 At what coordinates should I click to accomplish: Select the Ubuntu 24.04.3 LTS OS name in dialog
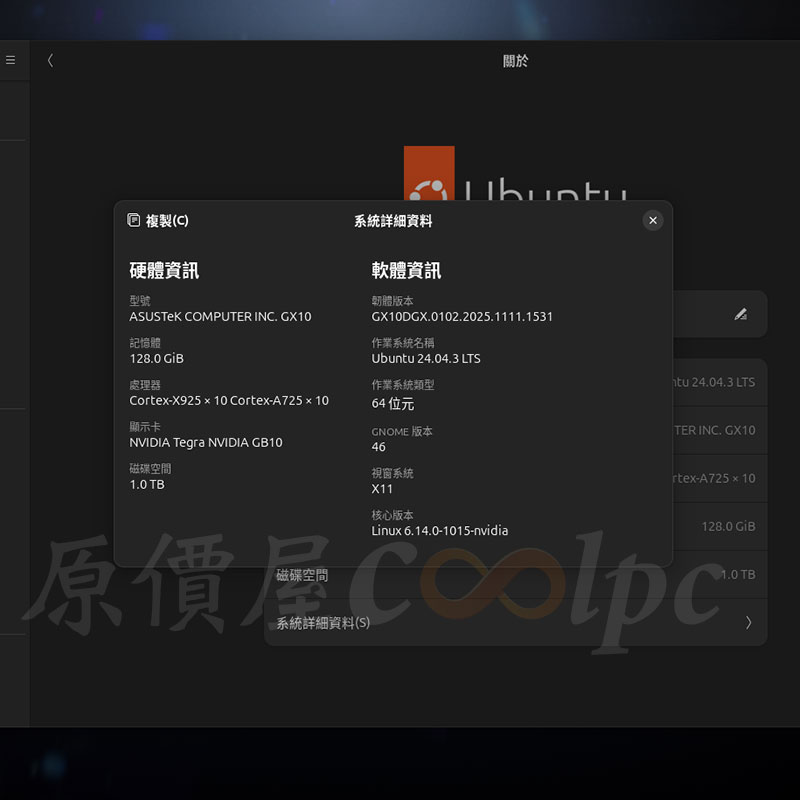[426, 358]
